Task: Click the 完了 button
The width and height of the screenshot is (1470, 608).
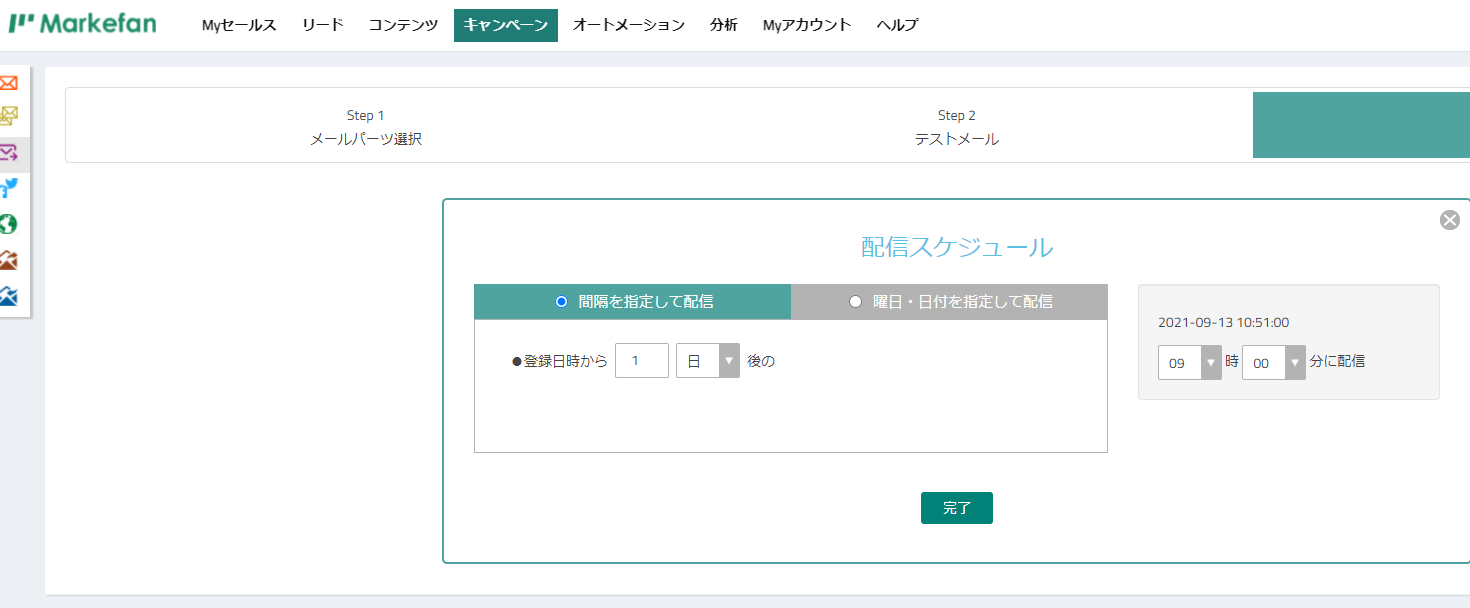Action: click(x=957, y=508)
